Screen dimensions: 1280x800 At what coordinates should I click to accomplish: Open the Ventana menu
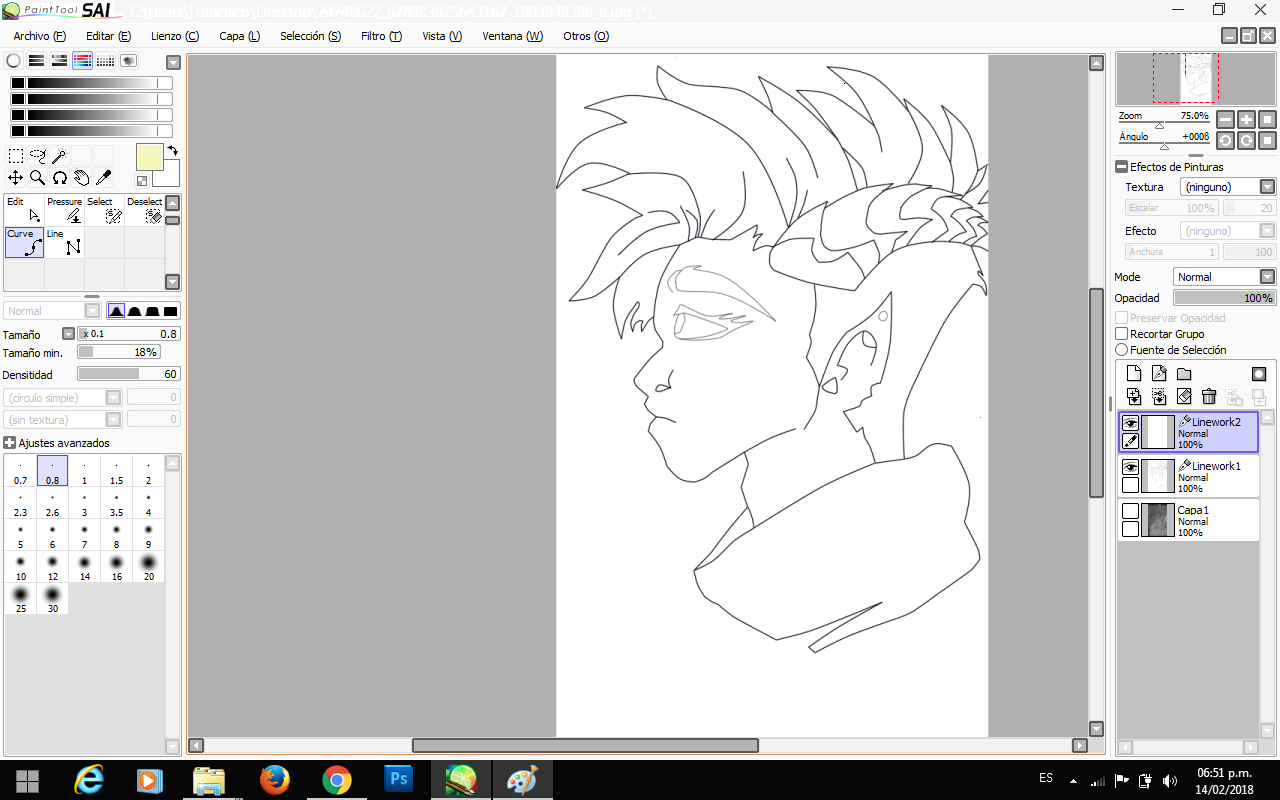[513, 36]
